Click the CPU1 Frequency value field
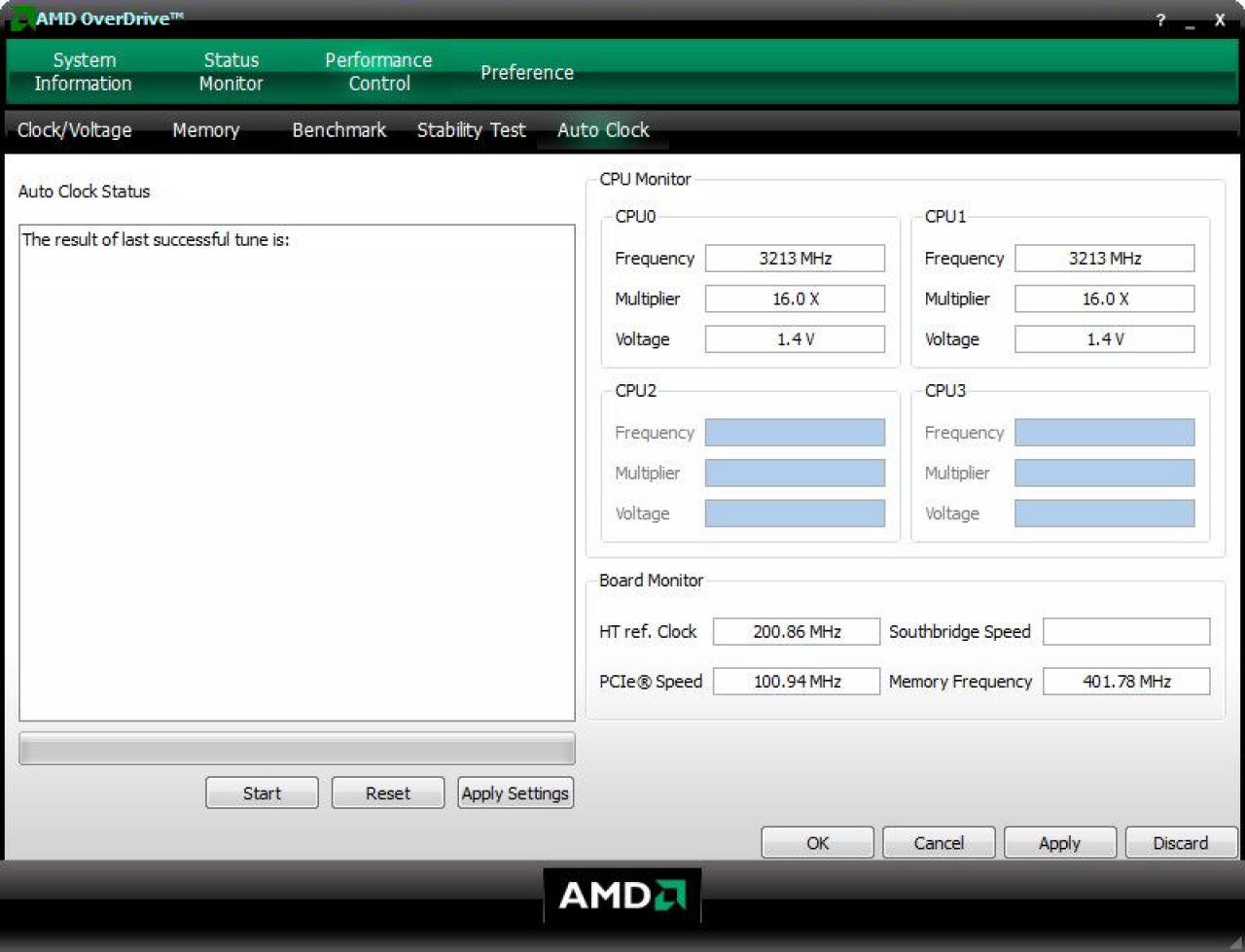 coord(1105,259)
